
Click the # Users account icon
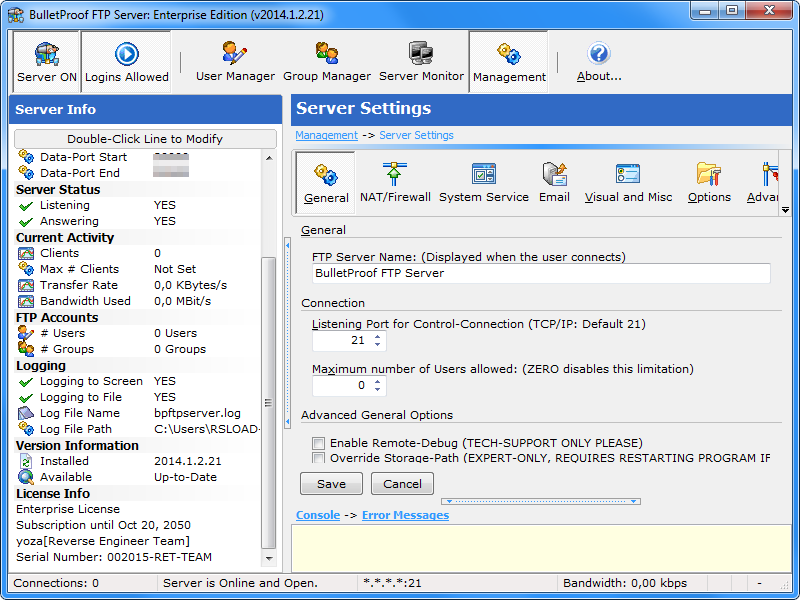point(26,333)
